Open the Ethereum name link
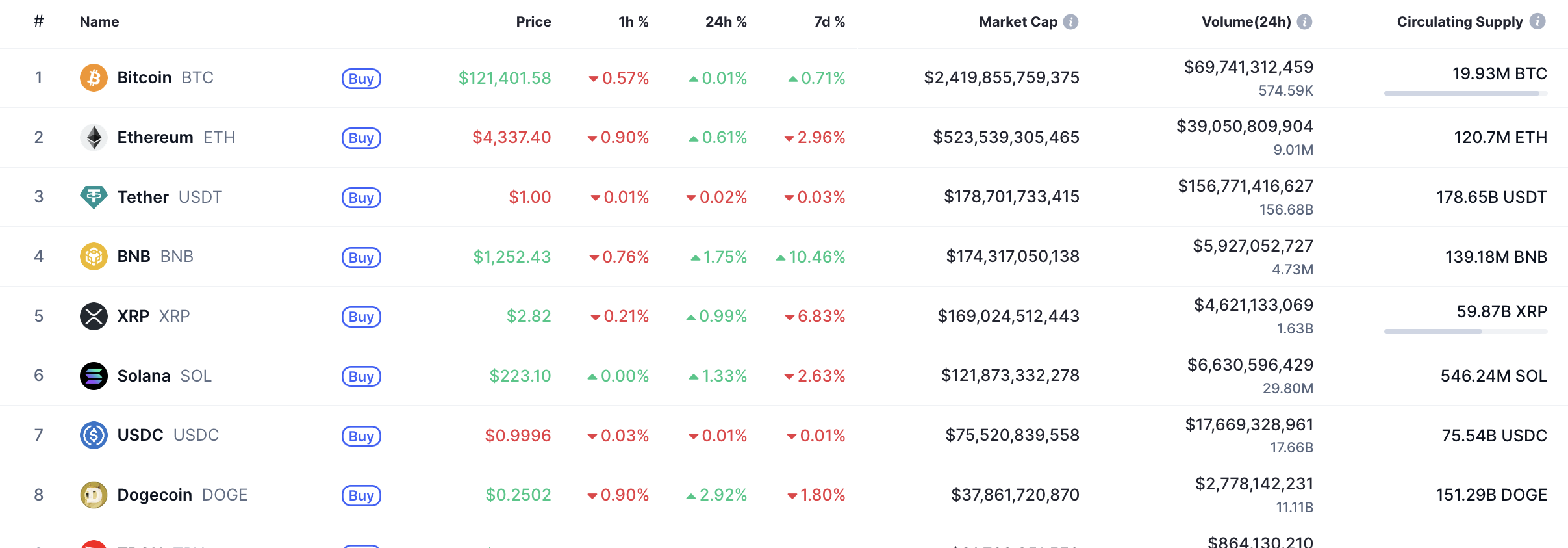1568x548 pixels. click(x=155, y=137)
